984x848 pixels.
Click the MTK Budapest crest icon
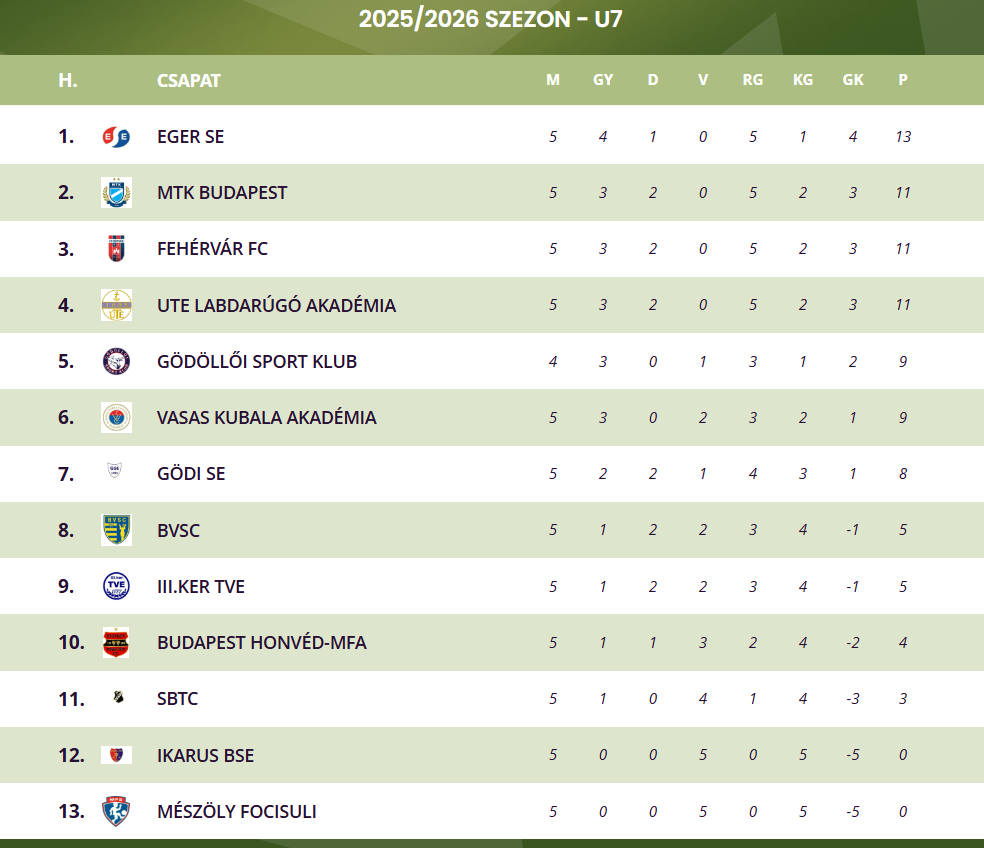pyautogui.click(x=116, y=193)
